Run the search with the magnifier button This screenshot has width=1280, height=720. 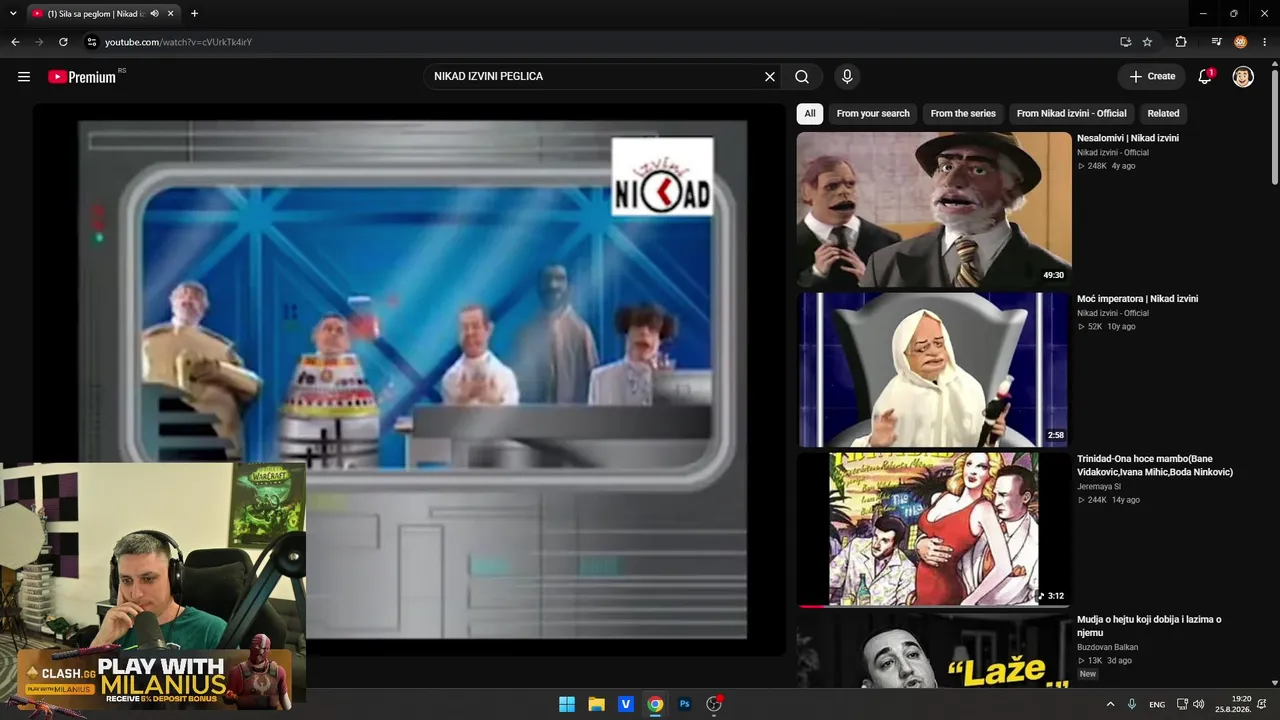[x=802, y=76]
